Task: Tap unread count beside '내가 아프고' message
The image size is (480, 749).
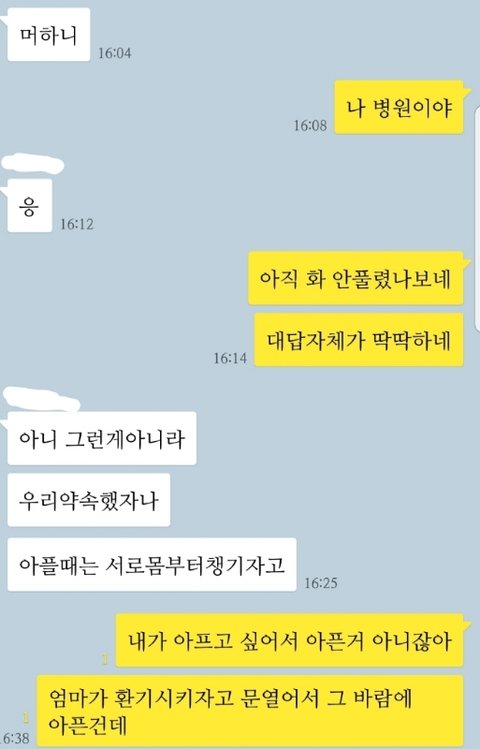Action: (106, 660)
